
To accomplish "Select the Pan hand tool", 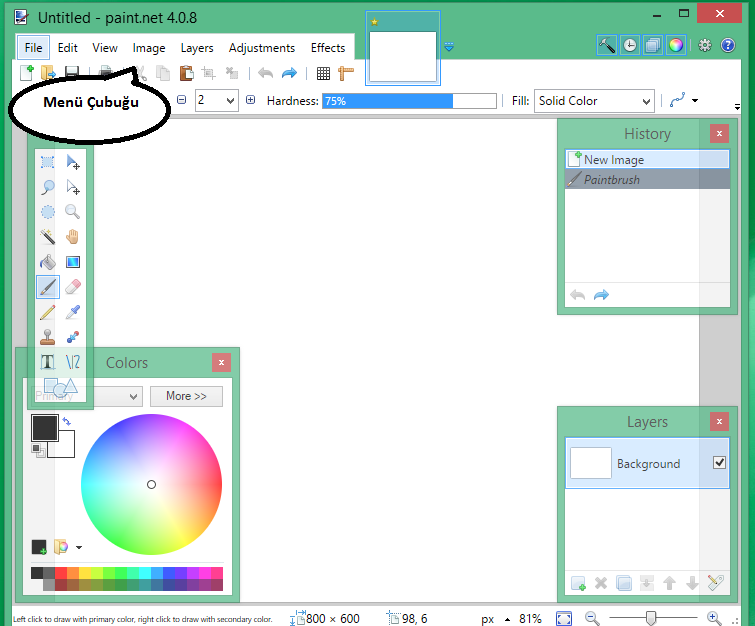I will click(x=73, y=237).
